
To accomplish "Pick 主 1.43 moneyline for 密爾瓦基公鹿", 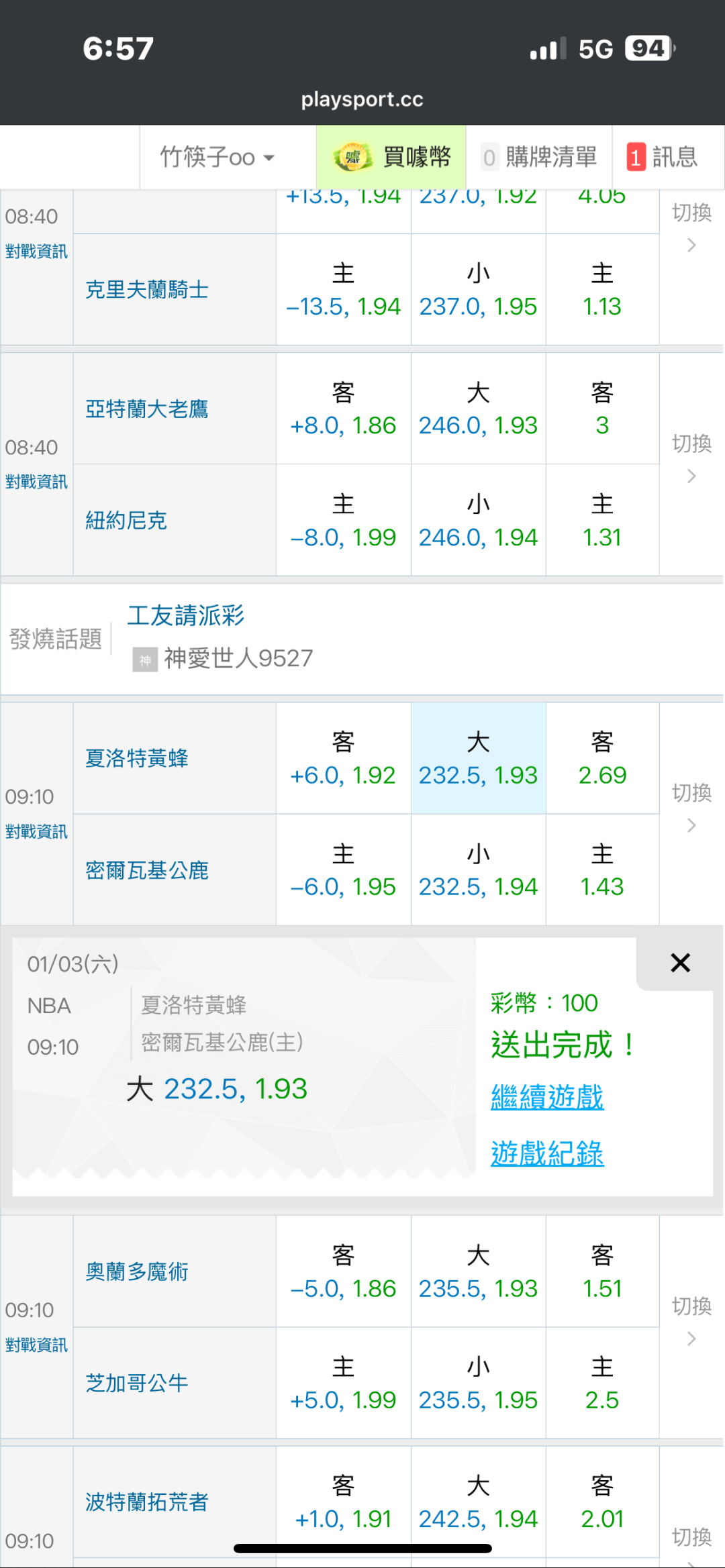I will tap(602, 870).
